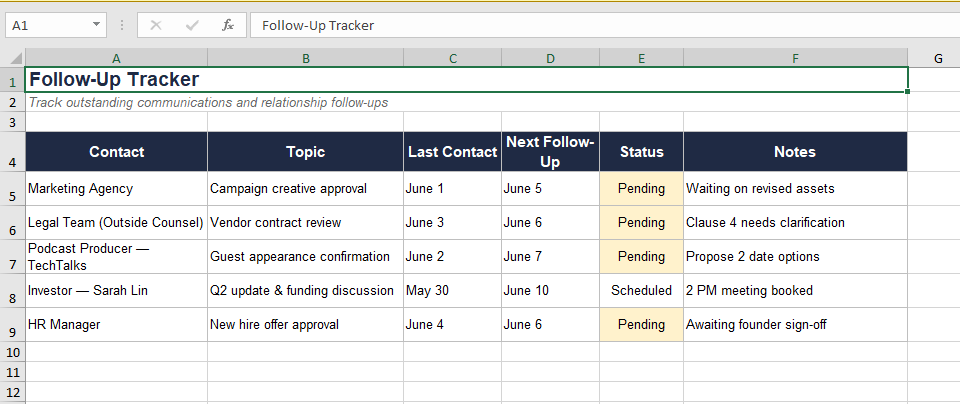Click the Contact header cell

click(x=116, y=151)
